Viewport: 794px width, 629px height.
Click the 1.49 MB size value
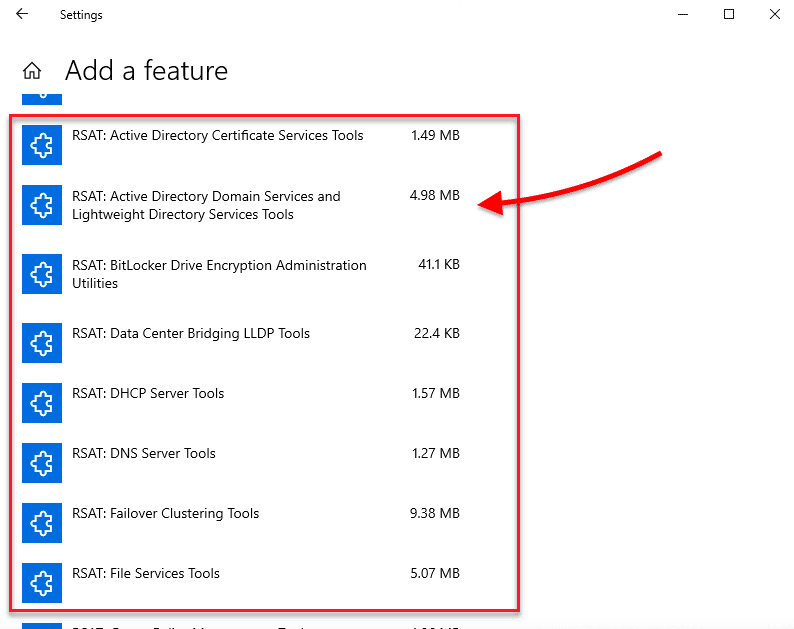point(435,135)
